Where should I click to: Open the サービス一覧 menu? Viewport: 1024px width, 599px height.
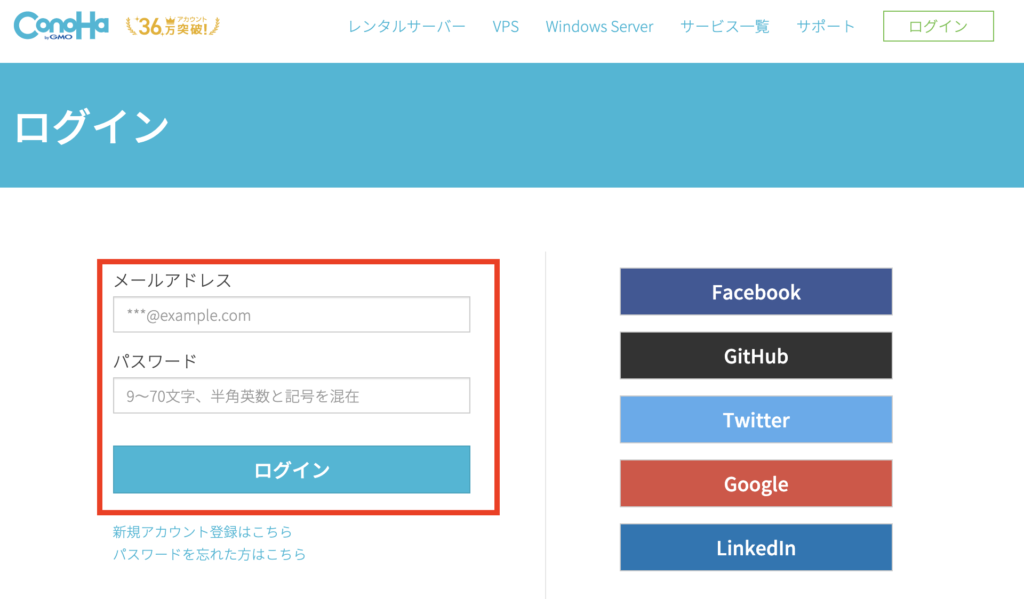[x=725, y=27]
